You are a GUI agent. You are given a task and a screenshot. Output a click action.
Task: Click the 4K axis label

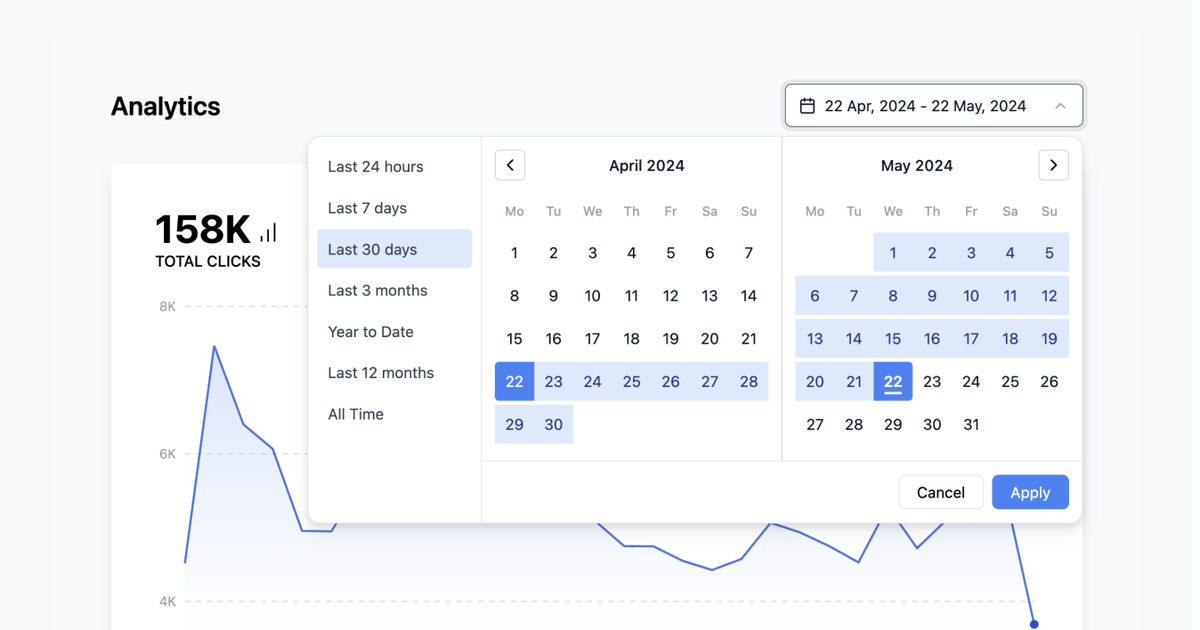click(x=167, y=601)
